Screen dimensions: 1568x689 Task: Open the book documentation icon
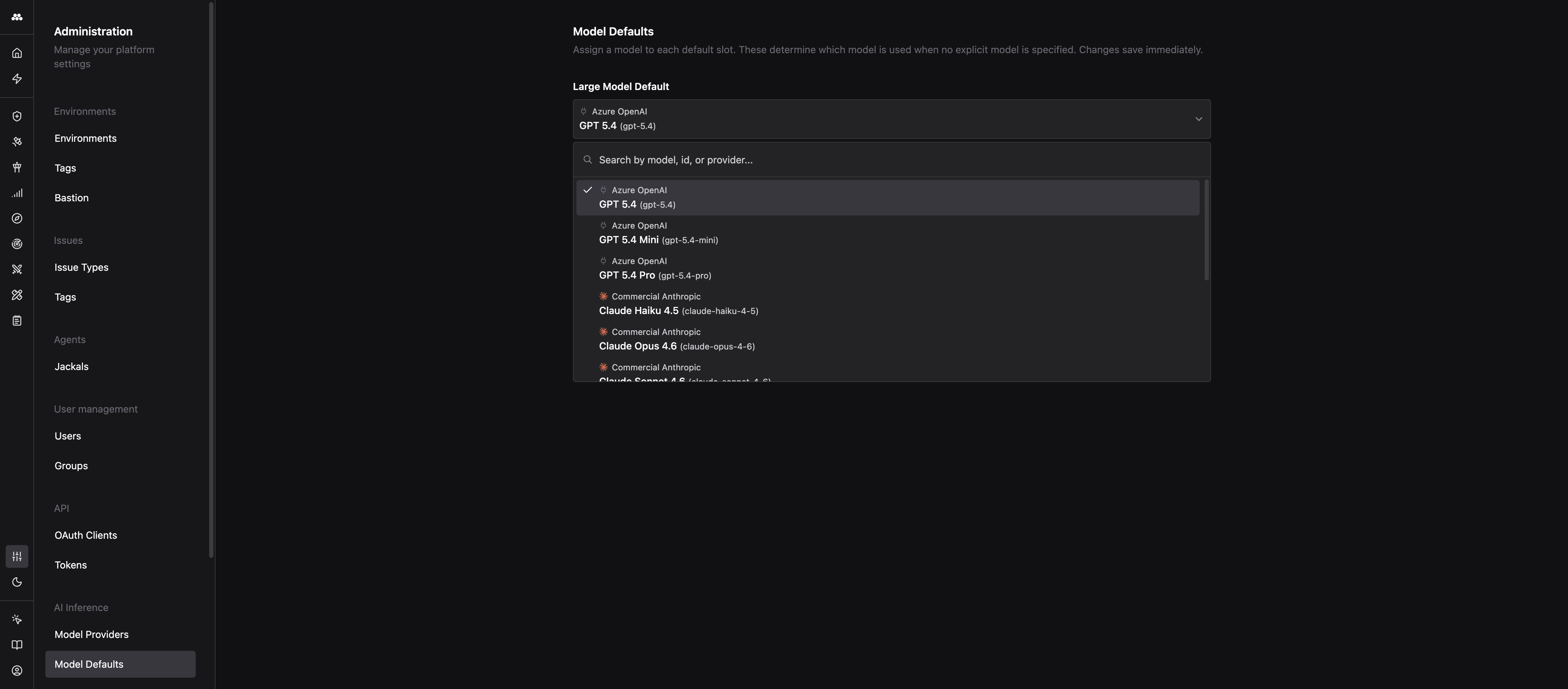pos(17,645)
